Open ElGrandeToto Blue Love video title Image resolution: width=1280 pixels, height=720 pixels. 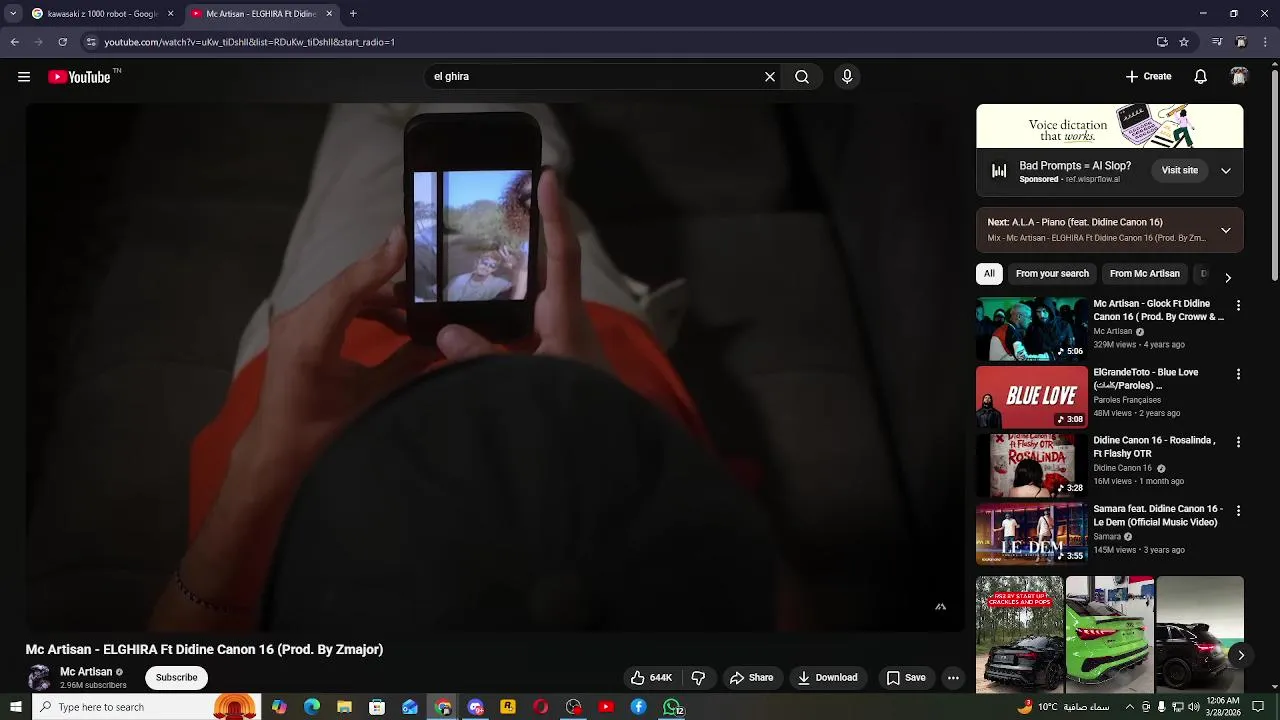coord(1146,378)
